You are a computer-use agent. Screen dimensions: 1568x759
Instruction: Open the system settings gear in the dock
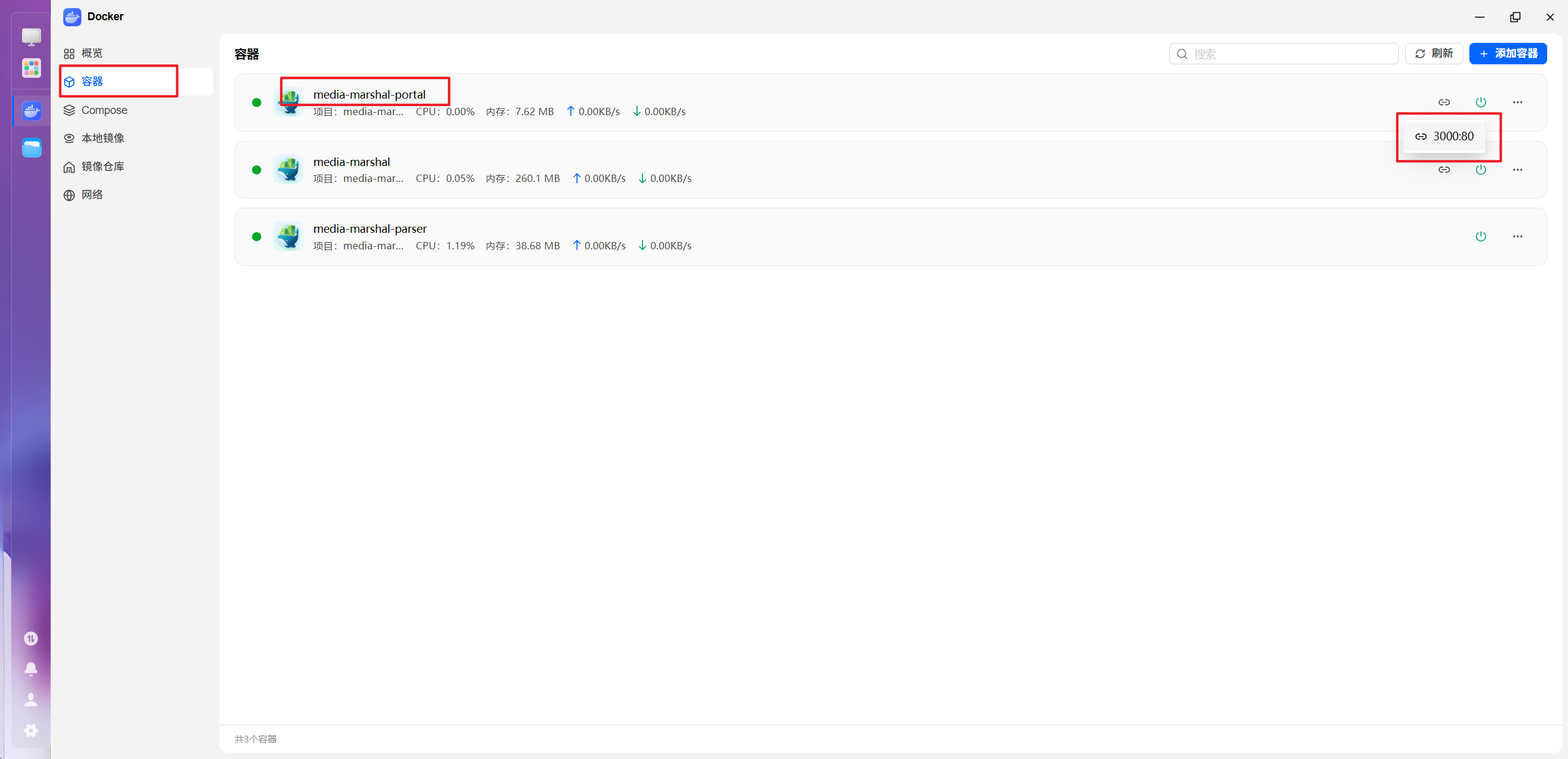point(31,730)
